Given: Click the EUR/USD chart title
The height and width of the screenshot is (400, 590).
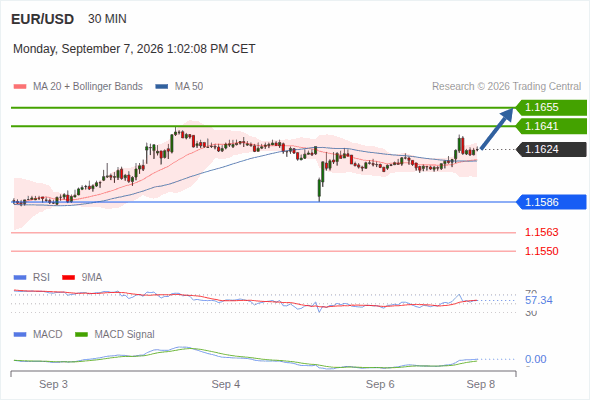Looking at the screenshot, I should [x=43, y=19].
